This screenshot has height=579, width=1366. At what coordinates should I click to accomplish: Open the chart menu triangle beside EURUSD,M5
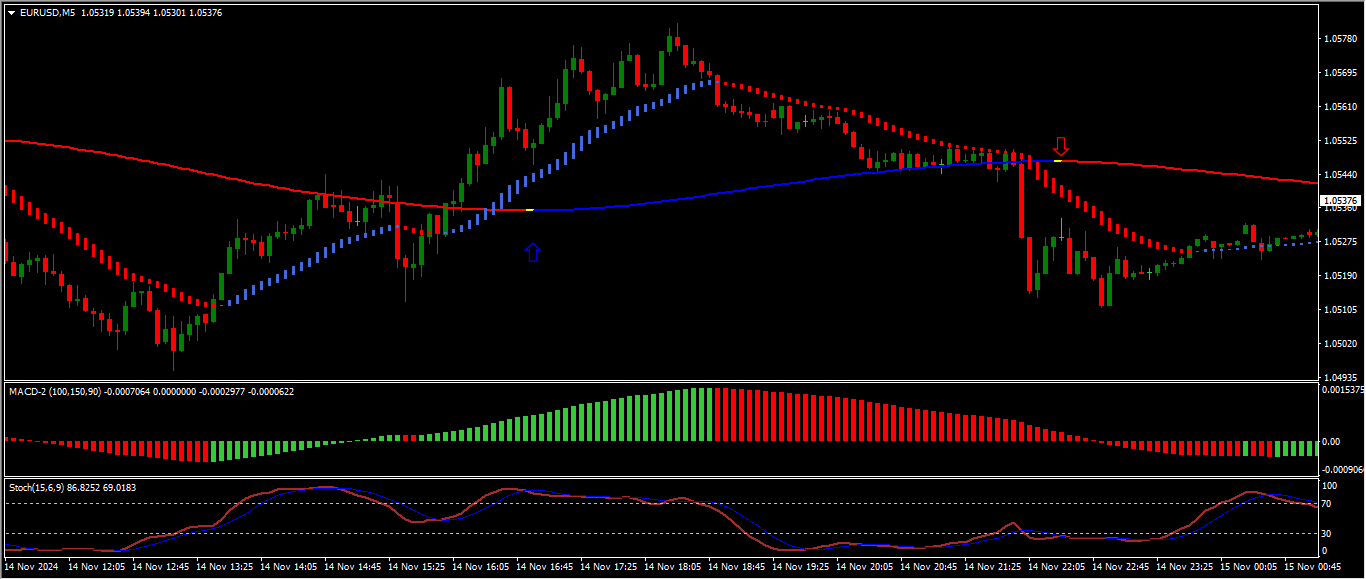(x=11, y=13)
